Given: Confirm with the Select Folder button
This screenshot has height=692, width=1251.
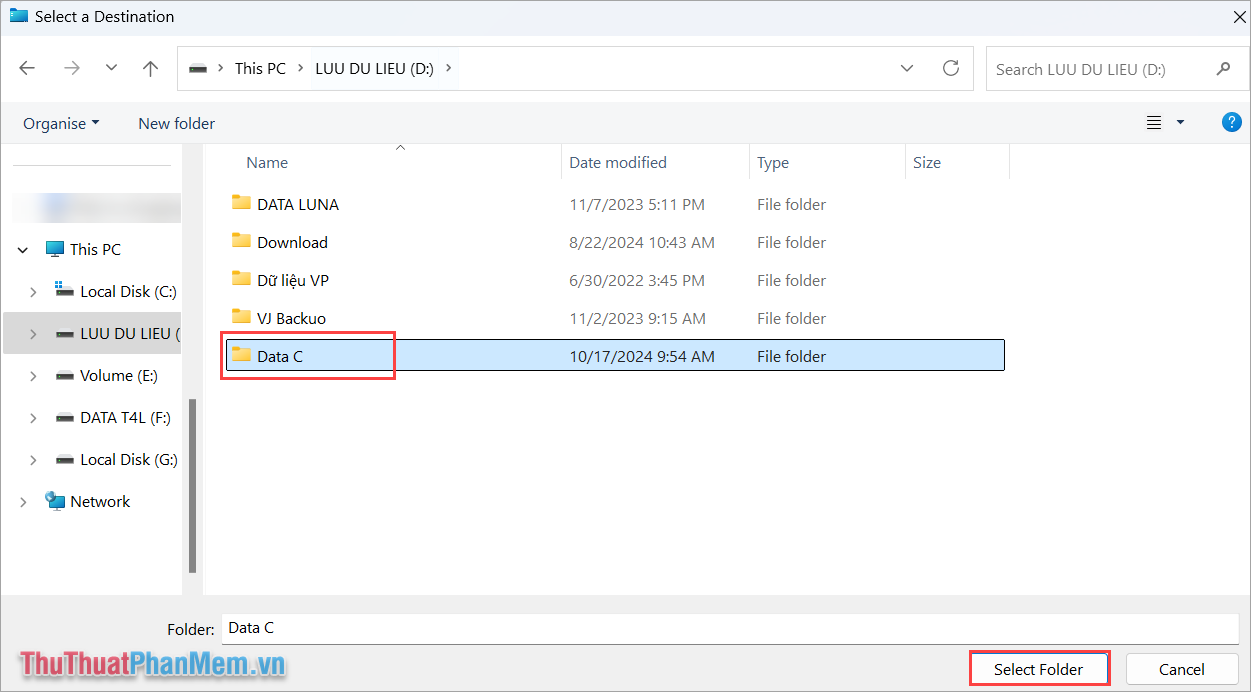Looking at the screenshot, I should 1039,669.
